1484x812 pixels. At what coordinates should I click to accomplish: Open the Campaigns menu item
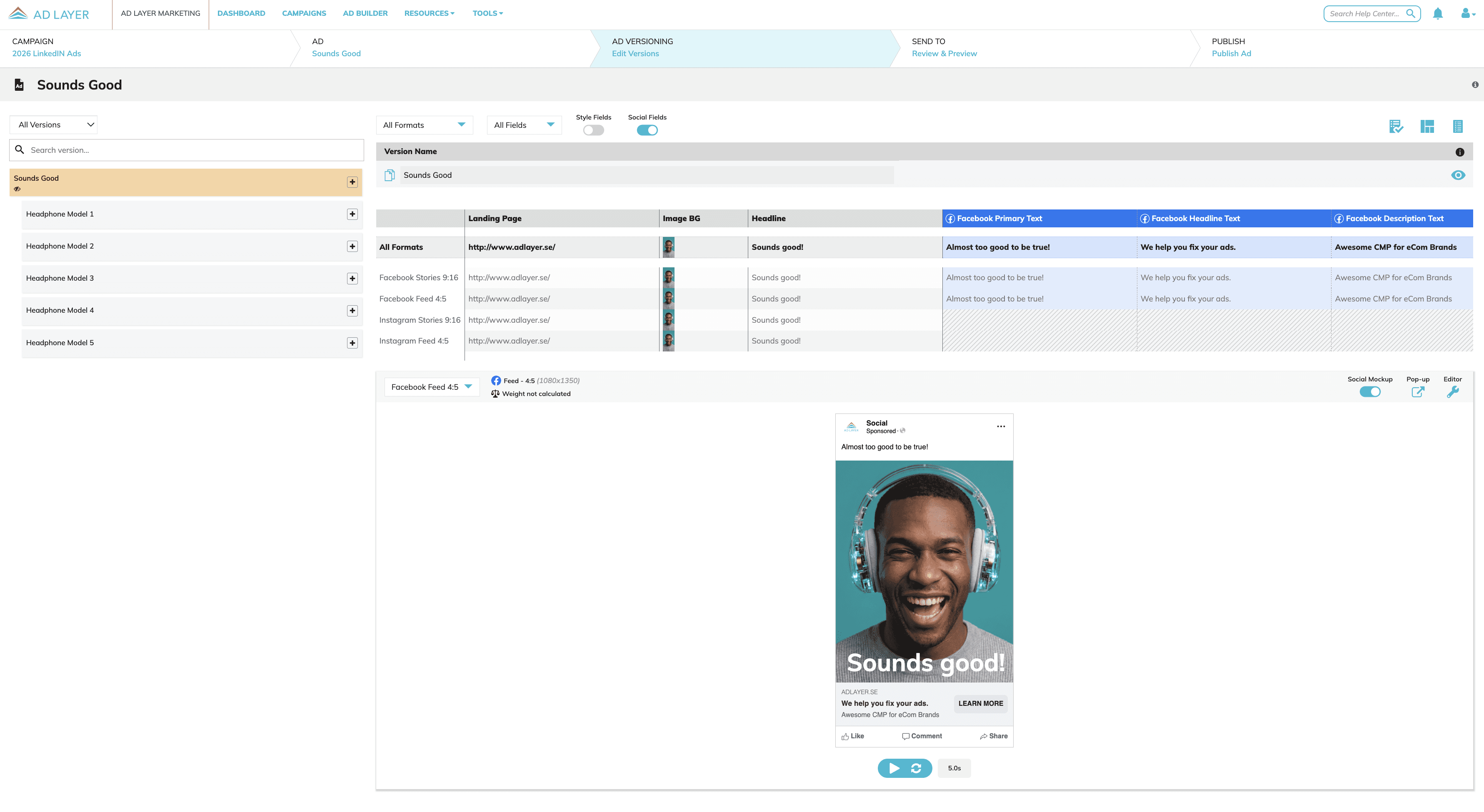tap(304, 13)
